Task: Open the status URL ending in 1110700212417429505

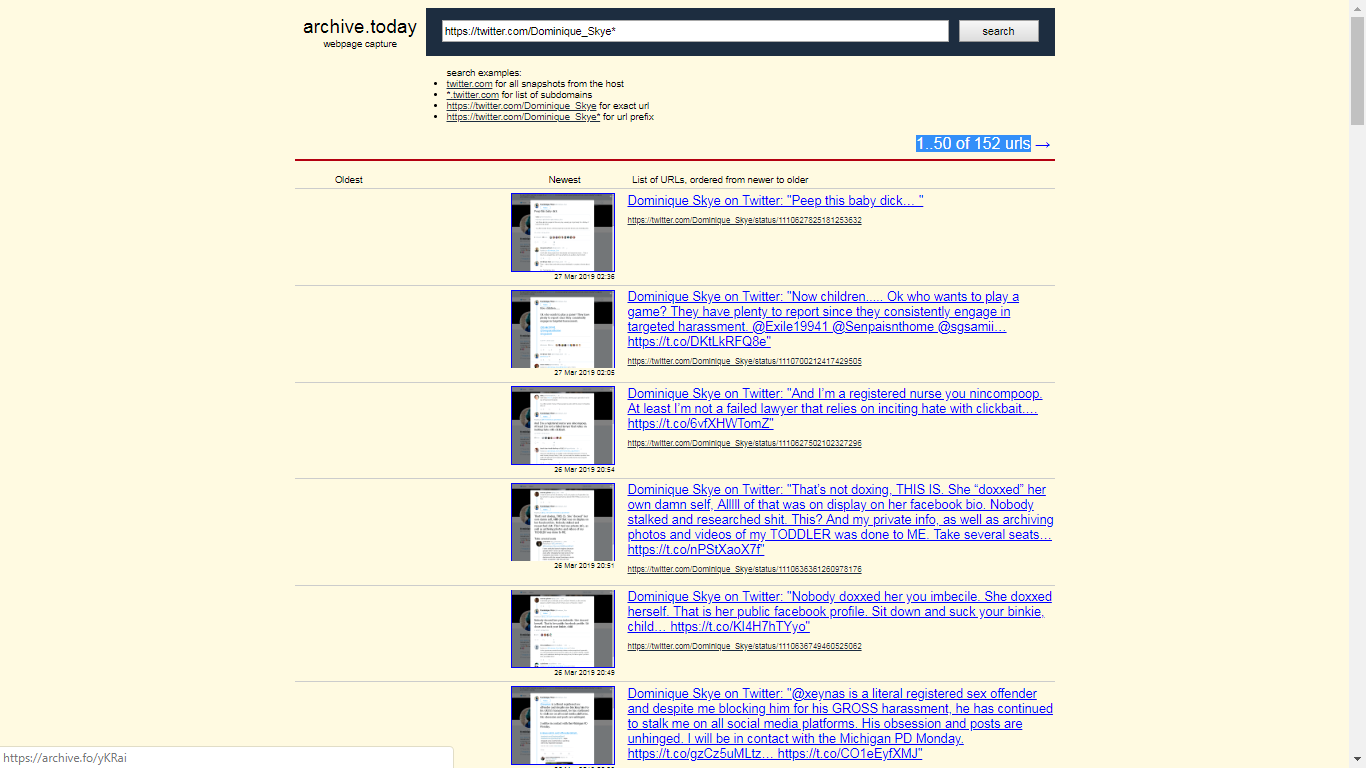Action: (745, 361)
